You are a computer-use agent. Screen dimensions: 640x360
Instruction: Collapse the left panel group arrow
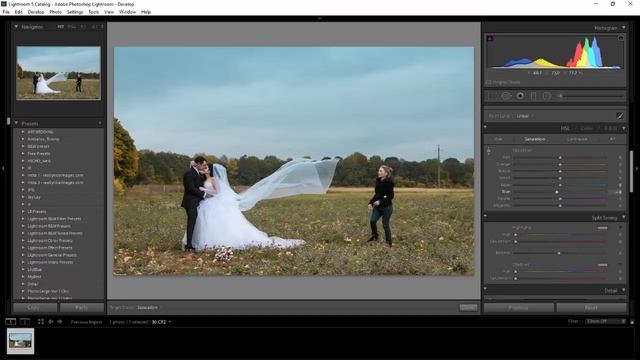point(3,168)
